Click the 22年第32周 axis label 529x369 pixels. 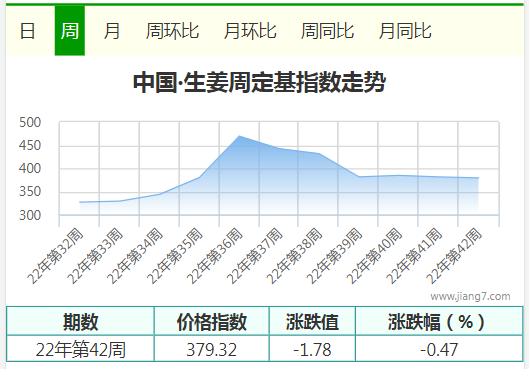coord(55,256)
